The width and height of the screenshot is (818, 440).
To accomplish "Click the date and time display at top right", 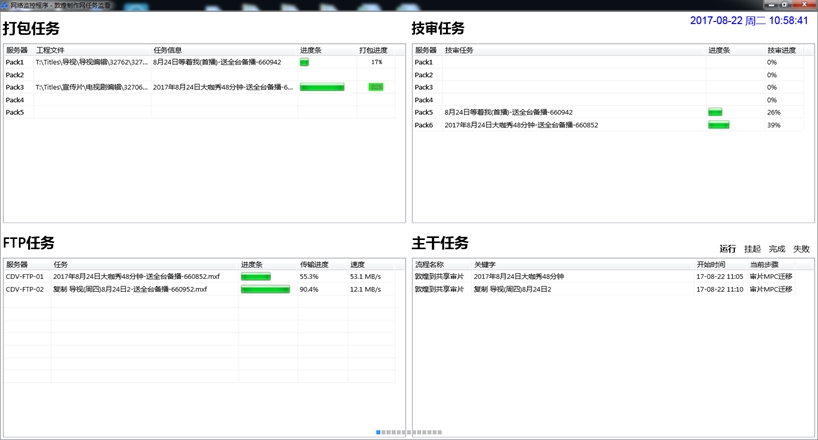I will (x=749, y=20).
